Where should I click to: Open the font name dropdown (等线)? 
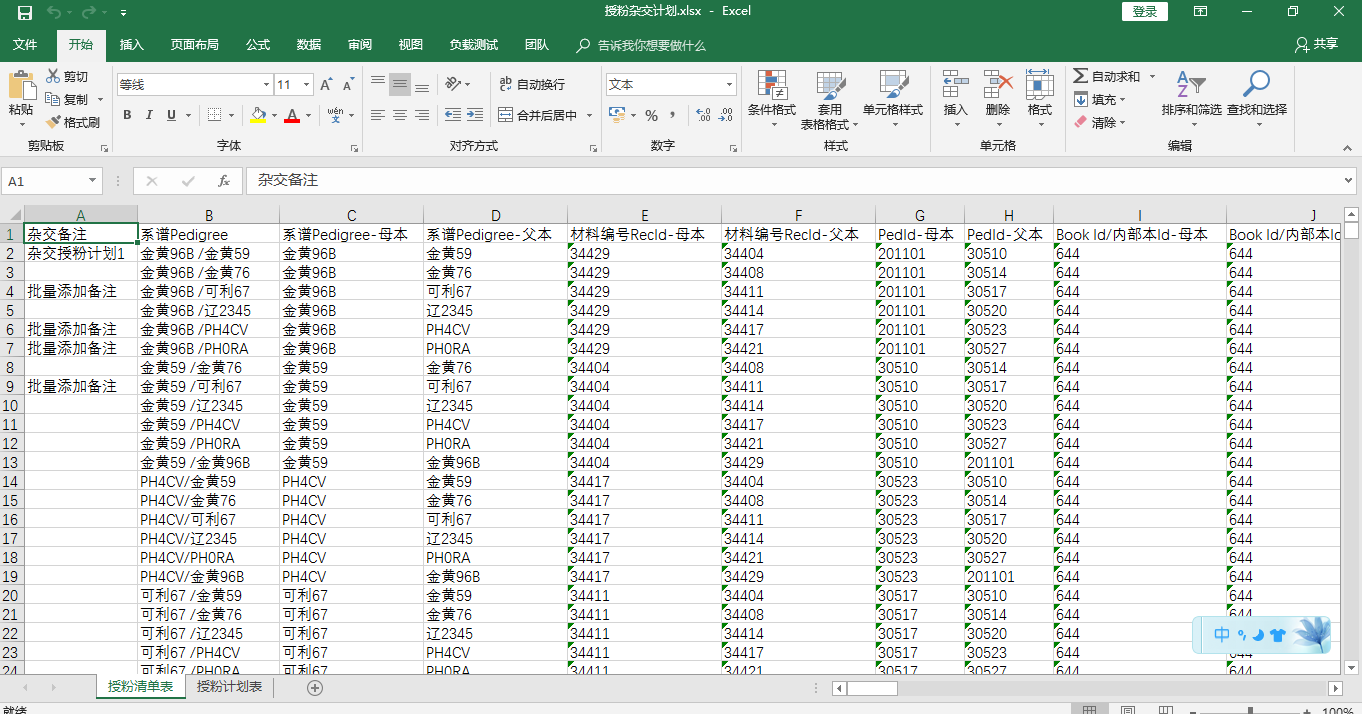(266, 85)
